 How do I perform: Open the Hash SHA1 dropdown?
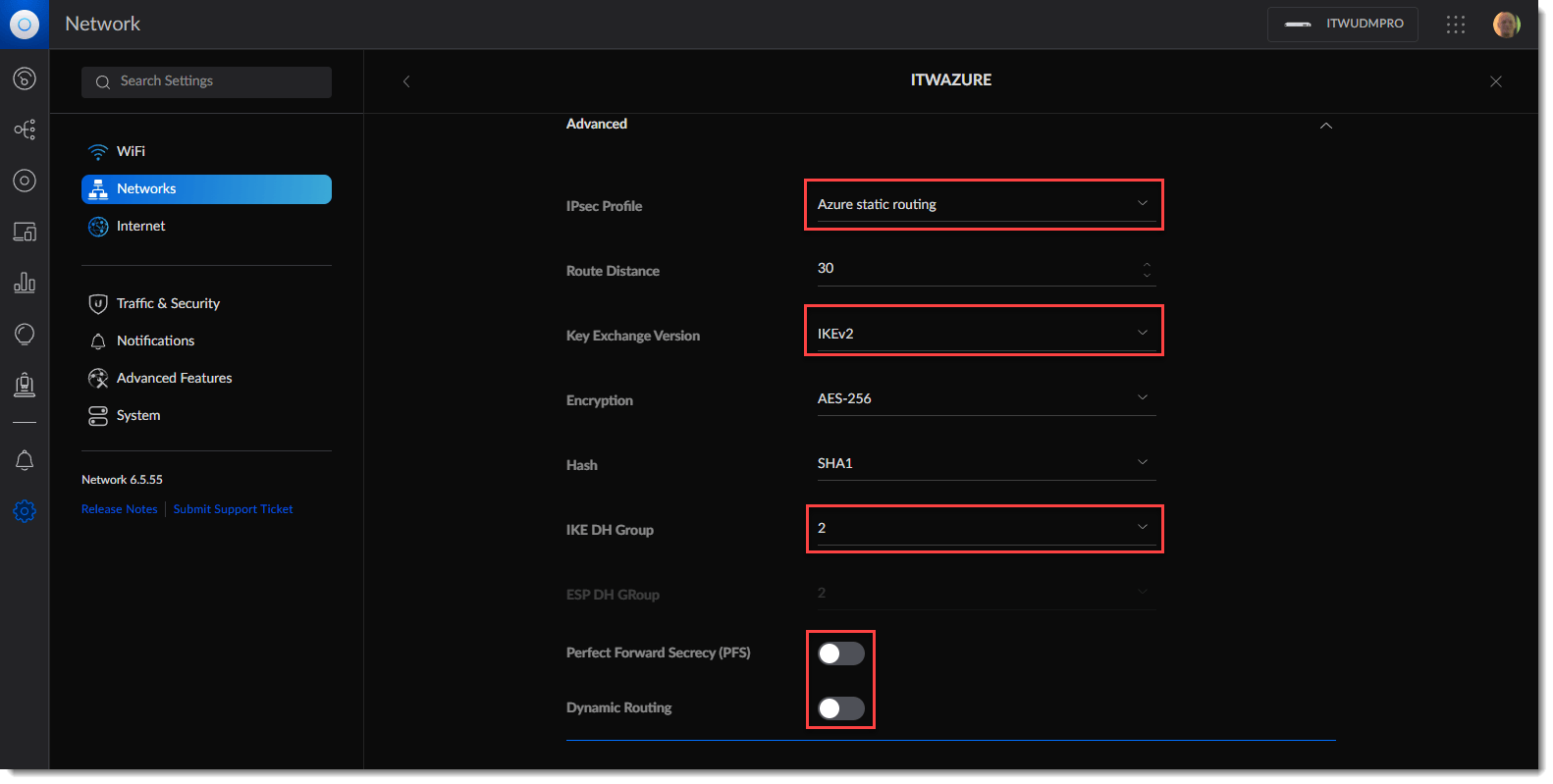(986, 463)
